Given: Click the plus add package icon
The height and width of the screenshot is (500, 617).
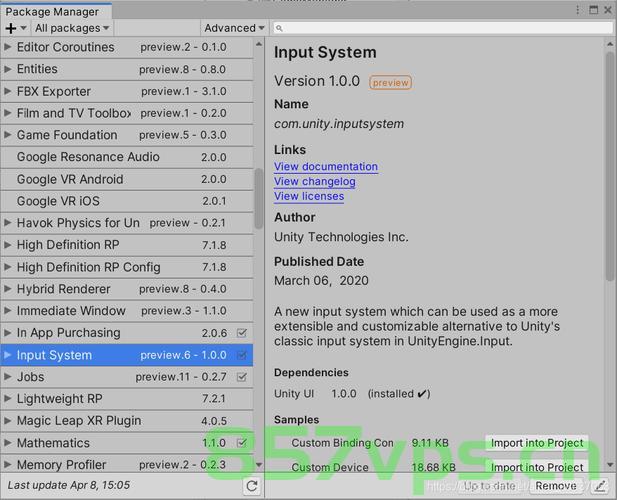Looking at the screenshot, I should tap(11, 28).
